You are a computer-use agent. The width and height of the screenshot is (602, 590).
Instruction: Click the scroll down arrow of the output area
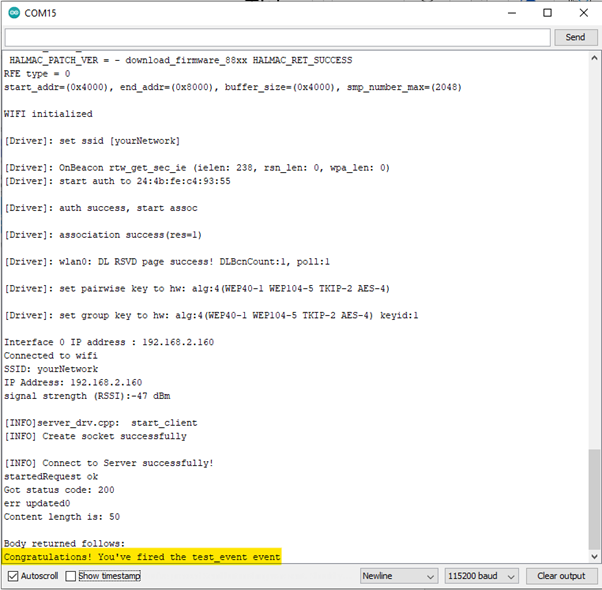pos(594,557)
